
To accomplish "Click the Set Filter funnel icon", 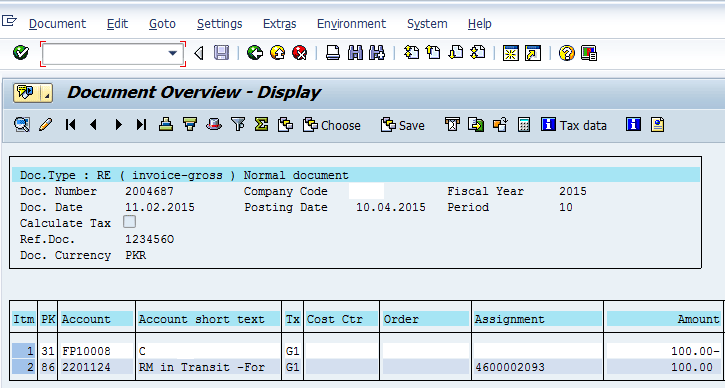I will [x=238, y=124].
